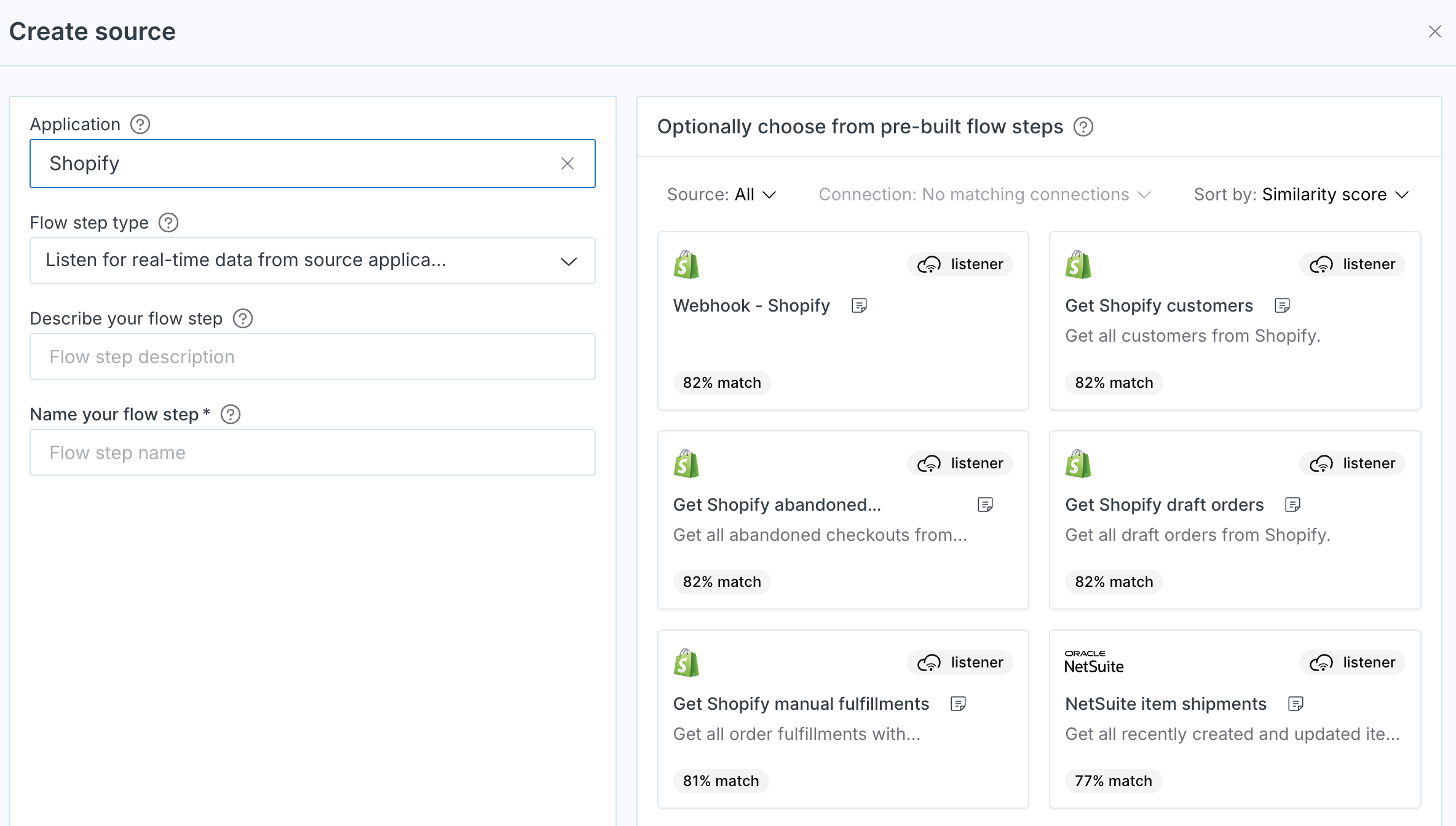Open notes icon next to Get Shopify abandoned
Viewport: 1456px width, 826px height.
[985, 505]
